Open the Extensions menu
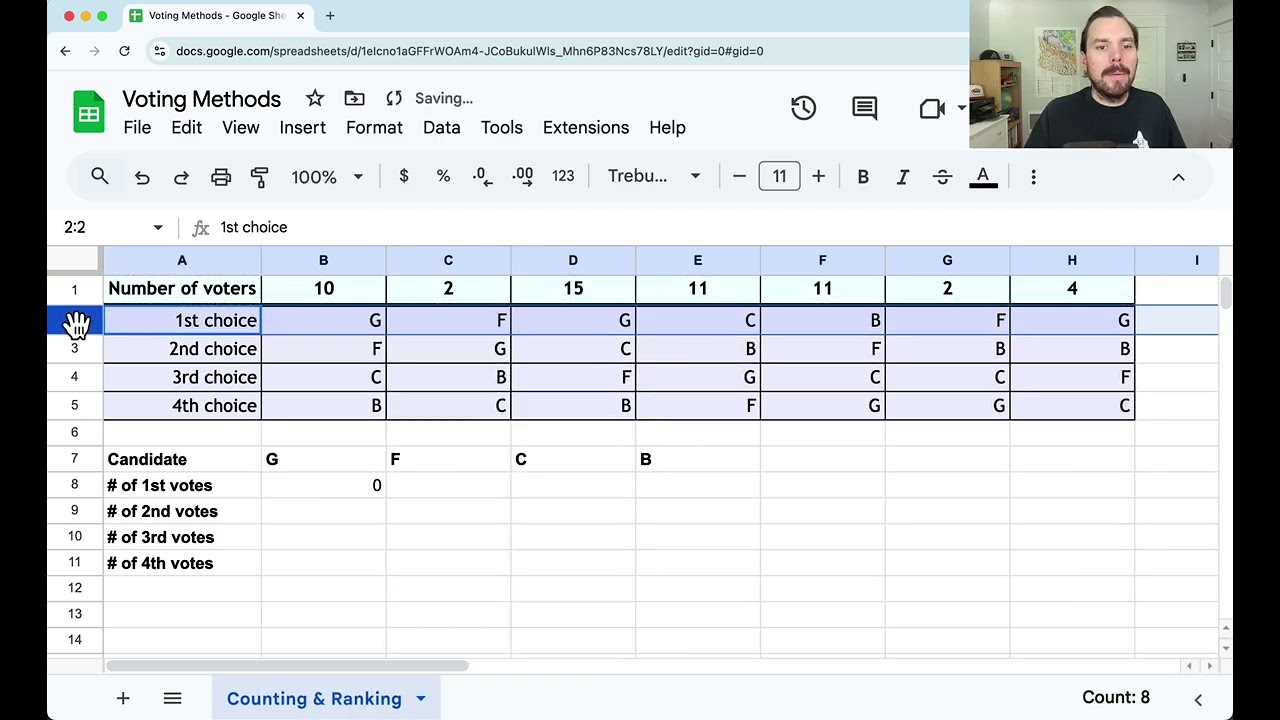The height and width of the screenshot is (720, 1280). tap(586, 128)
